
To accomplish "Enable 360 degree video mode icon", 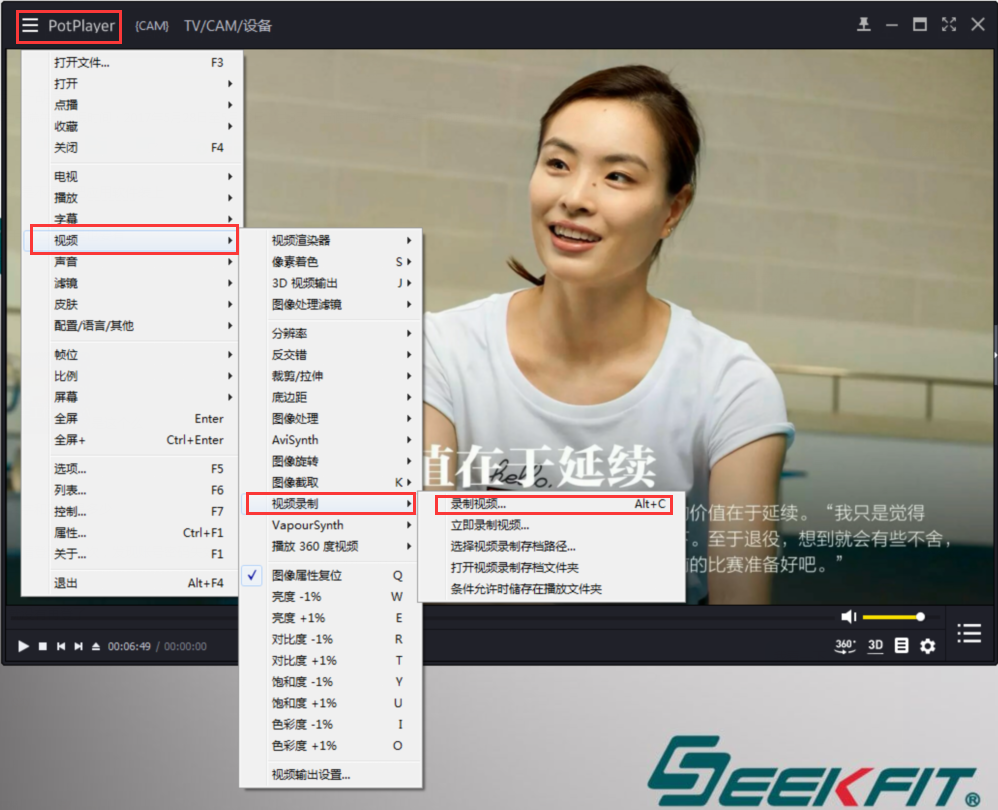I will click(845, 646).
